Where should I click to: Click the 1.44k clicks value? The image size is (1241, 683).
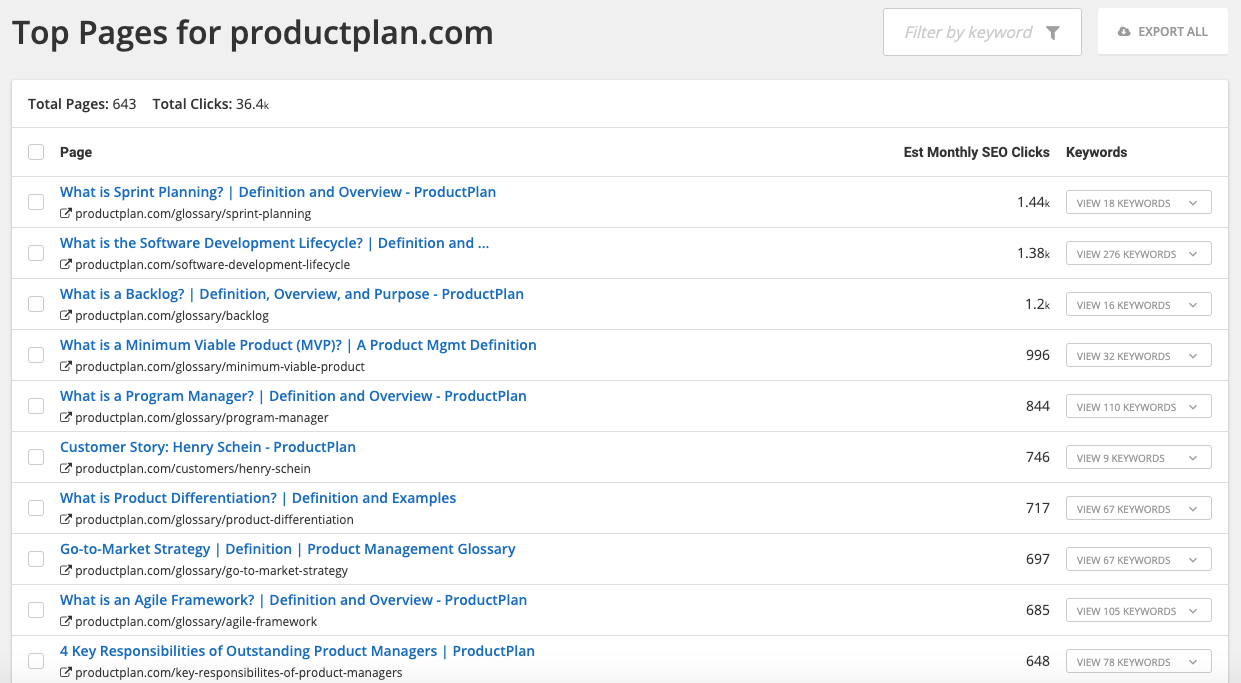coord(1033,202)
